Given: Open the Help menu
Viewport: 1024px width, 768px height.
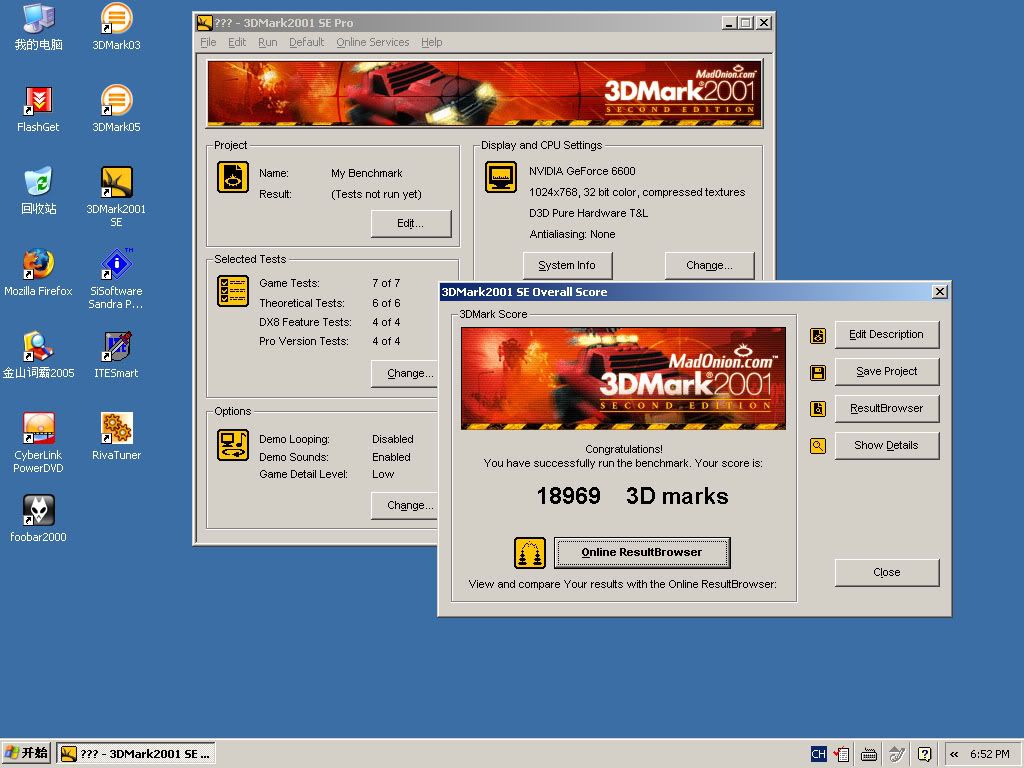Looking at the screenshot, I should point(432,42).
